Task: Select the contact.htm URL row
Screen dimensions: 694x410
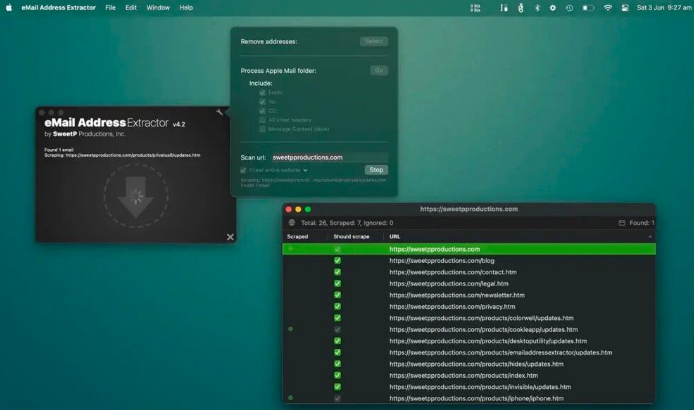Action: [x=469, y=272]
